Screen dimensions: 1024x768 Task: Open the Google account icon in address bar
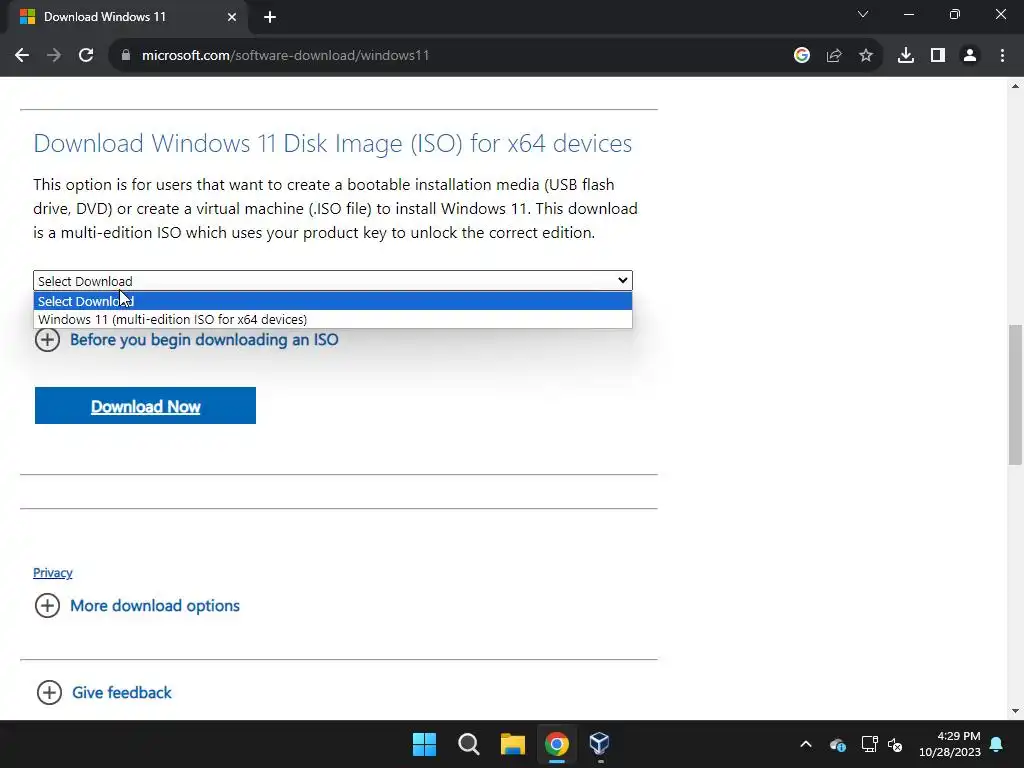coord(801,56)
